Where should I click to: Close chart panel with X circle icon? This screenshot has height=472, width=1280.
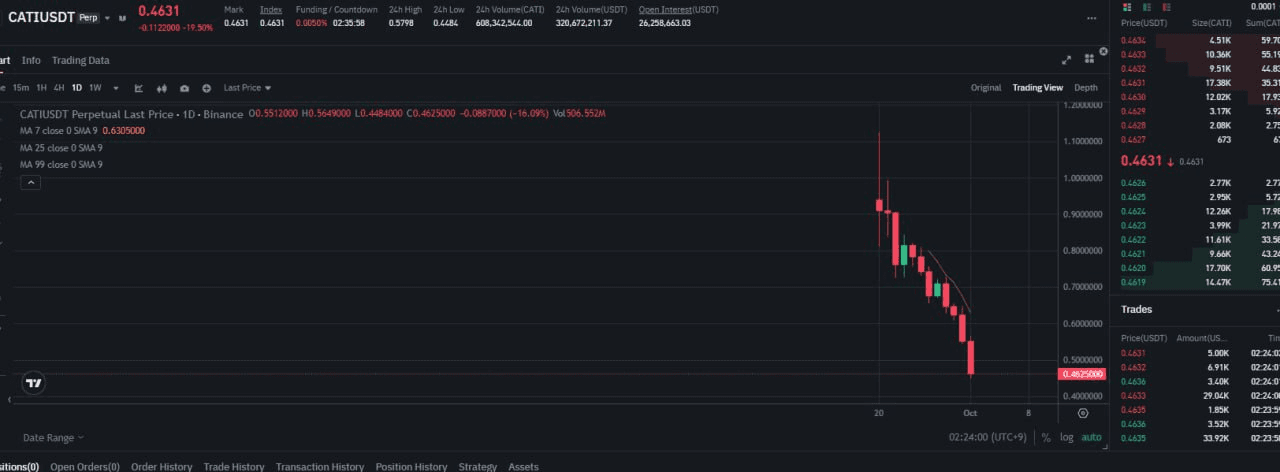click(x=1104, y=50)
